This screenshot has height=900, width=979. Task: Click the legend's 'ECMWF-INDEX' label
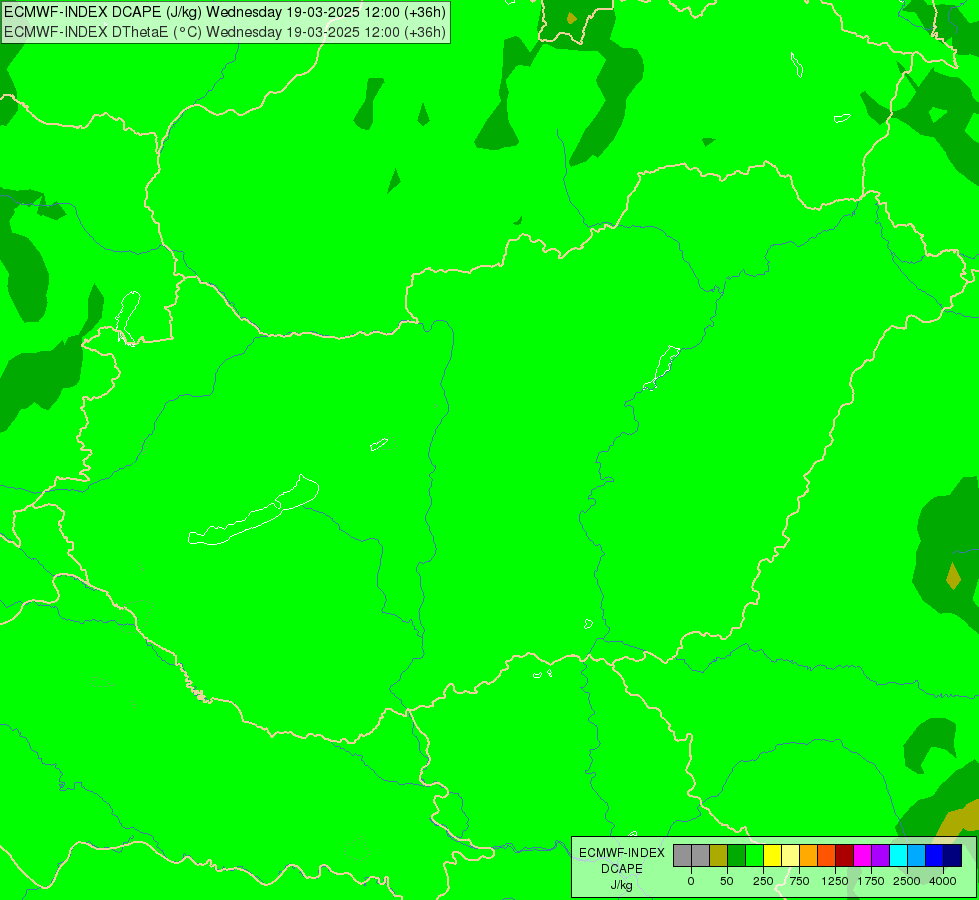pyautogui.click(x=622, y=853)
